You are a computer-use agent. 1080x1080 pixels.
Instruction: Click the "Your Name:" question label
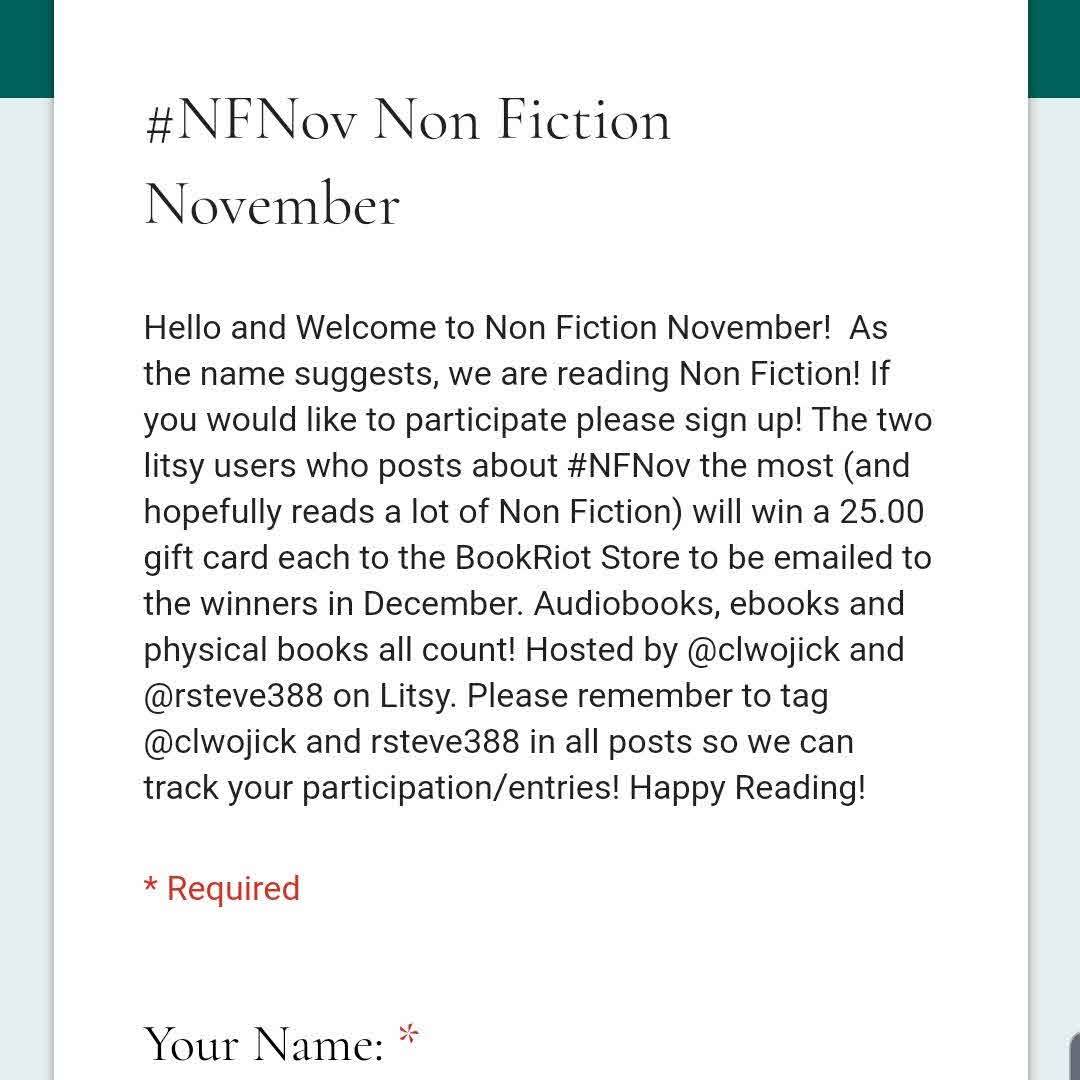(264, 1045)
